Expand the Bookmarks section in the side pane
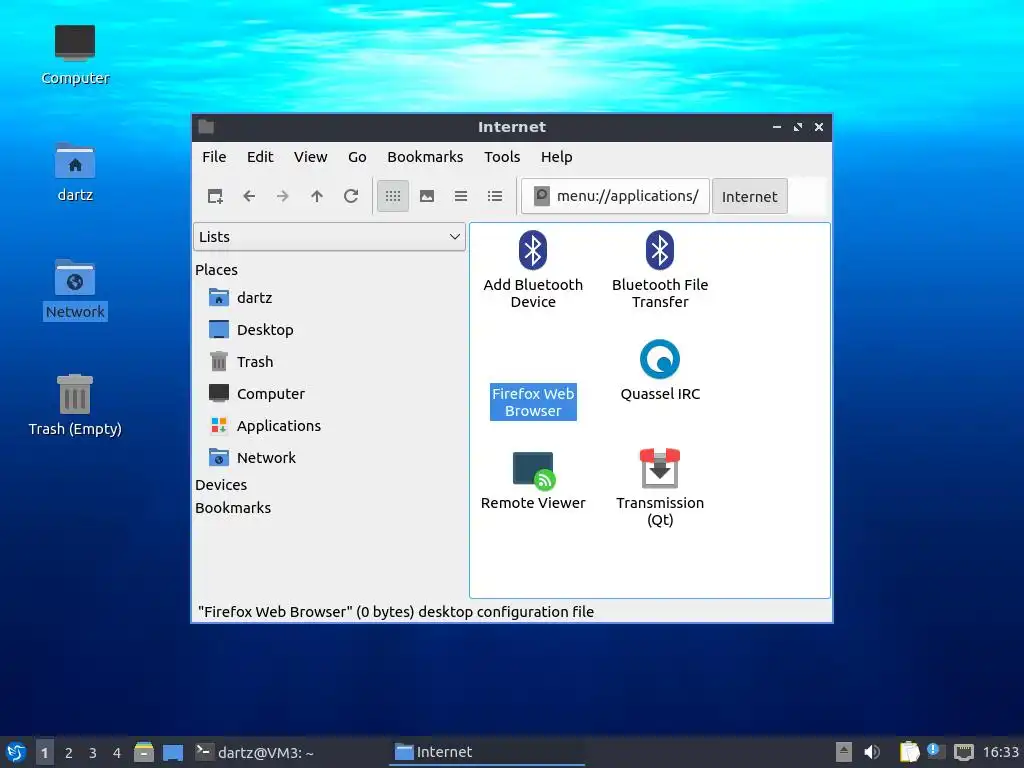 coord(232,507)
